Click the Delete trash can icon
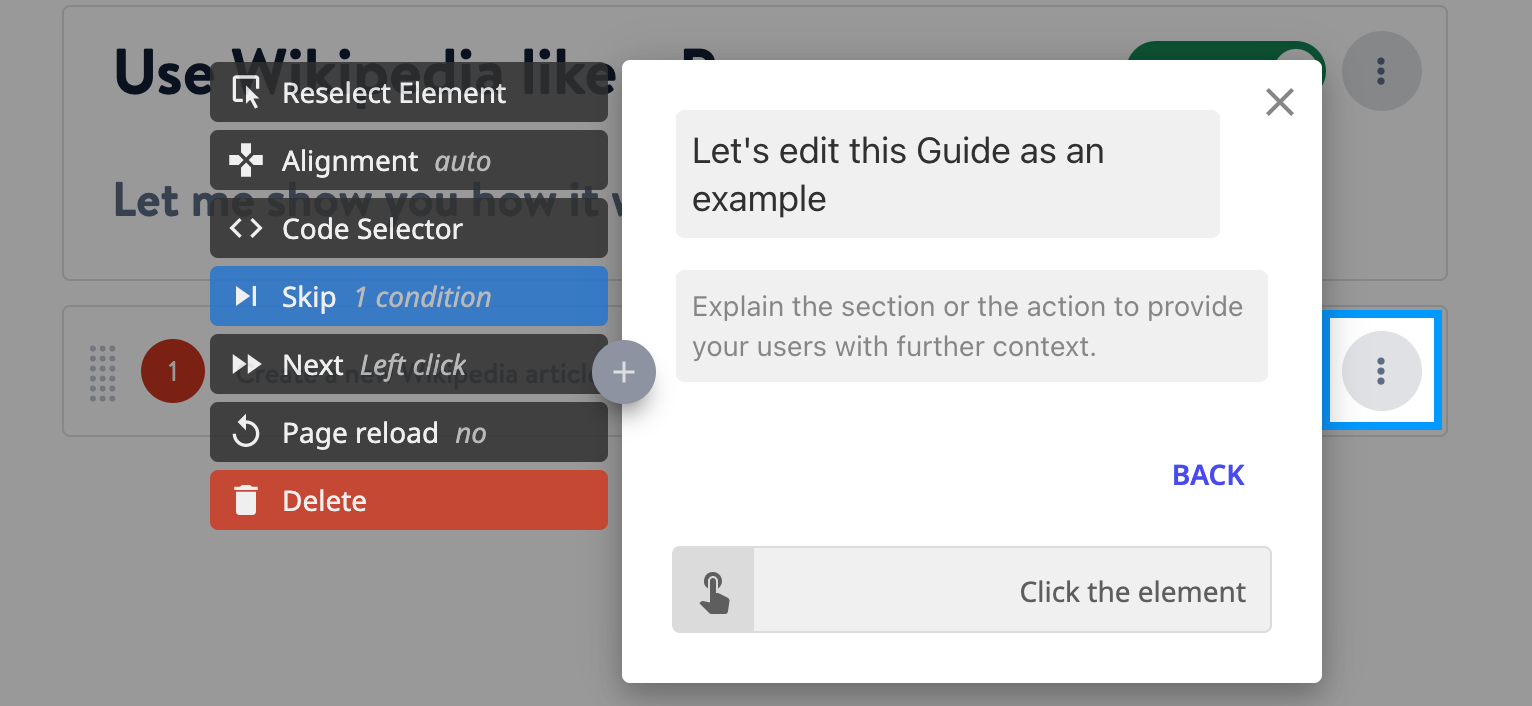This screenshot has height=706, width=1532. (245, 501)
